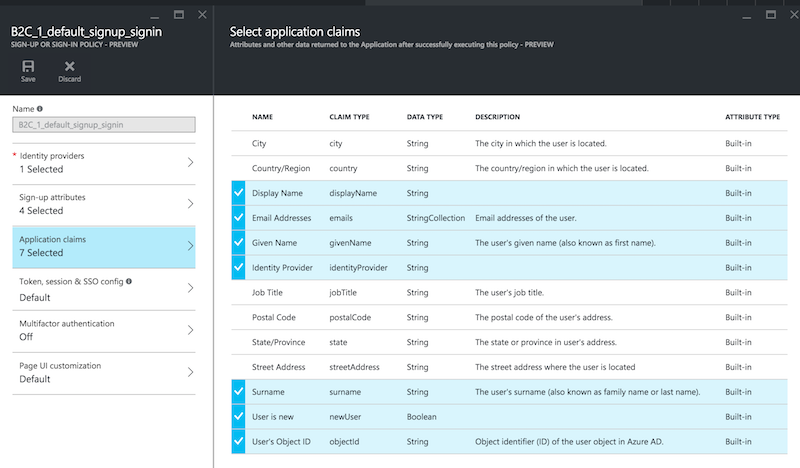Click the Discard X icon

[69, 66]
